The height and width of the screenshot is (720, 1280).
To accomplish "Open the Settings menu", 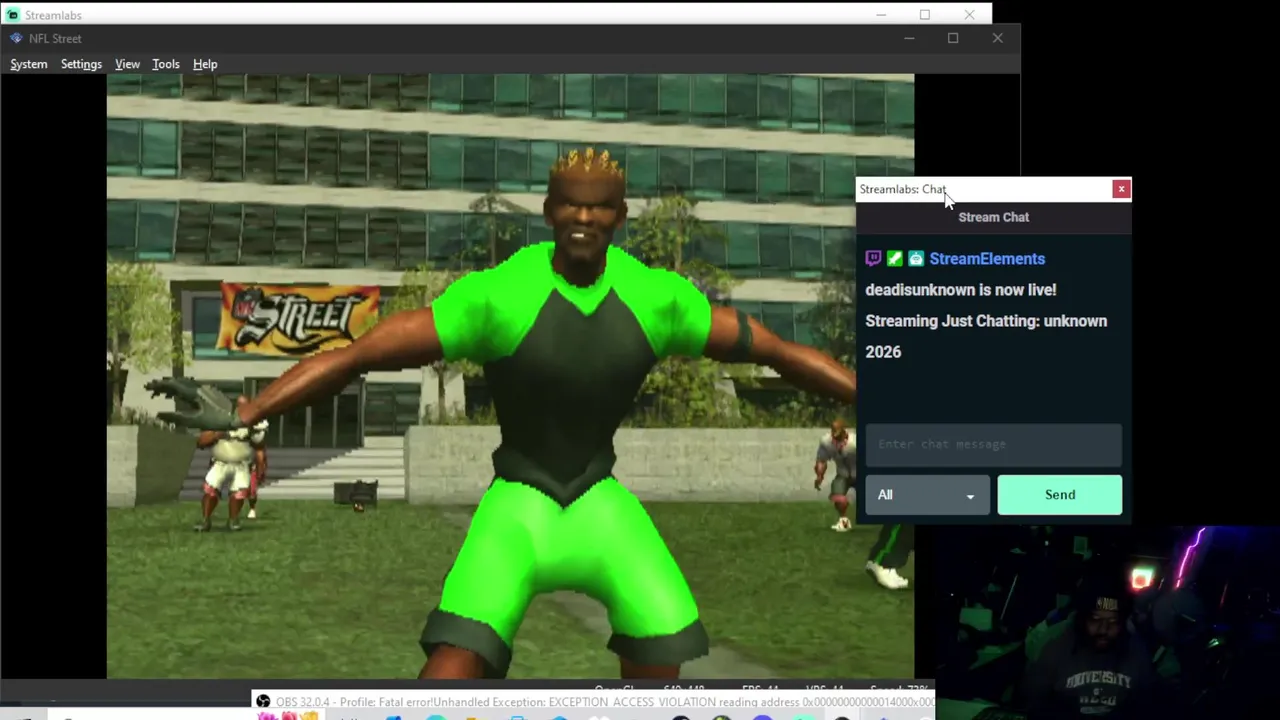I will pyautogui.click(x=81, y=64).
